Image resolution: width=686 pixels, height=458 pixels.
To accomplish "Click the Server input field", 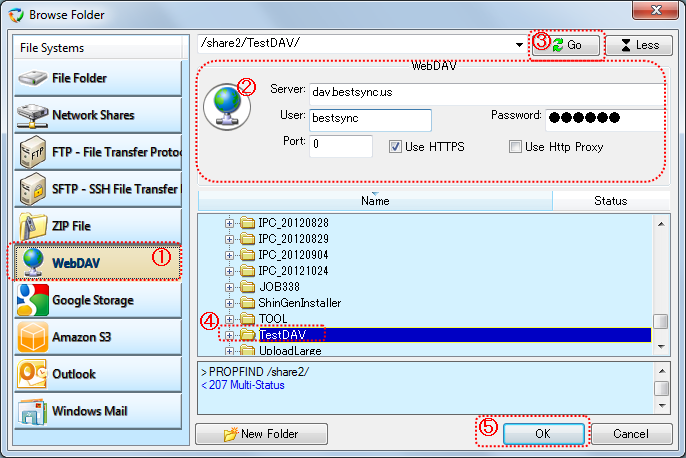I will click(486, 94).
